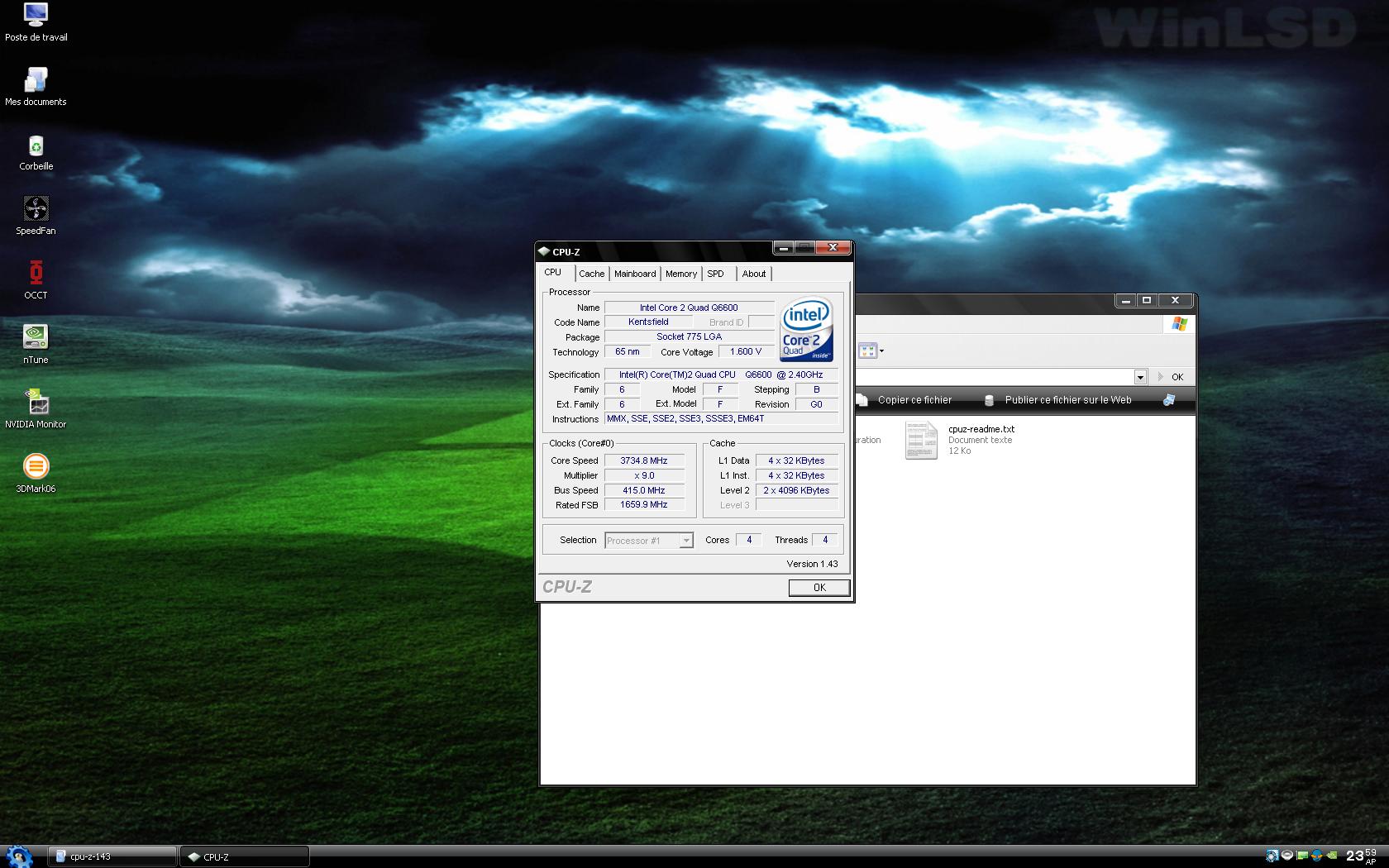Click the Core Speed value 3734.8 MHz
1389x868 pixels.
point(644,460)
